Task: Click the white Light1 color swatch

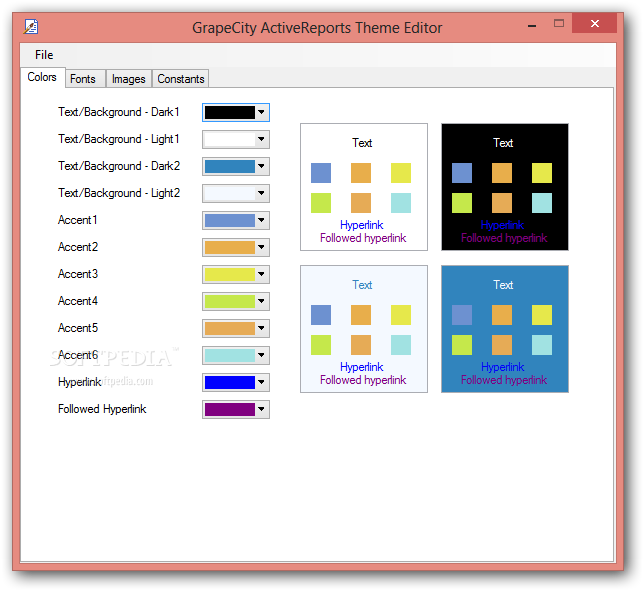Action: (x=230, y=139)
